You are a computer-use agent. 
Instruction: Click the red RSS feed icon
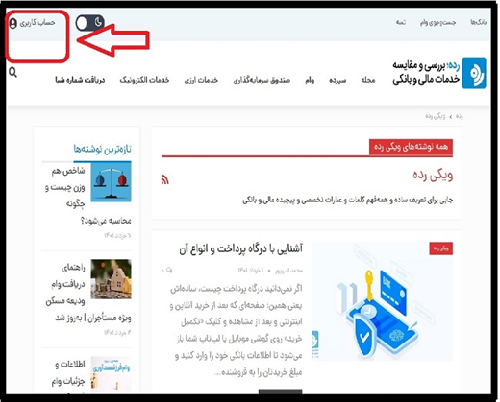tap(165, 180)
